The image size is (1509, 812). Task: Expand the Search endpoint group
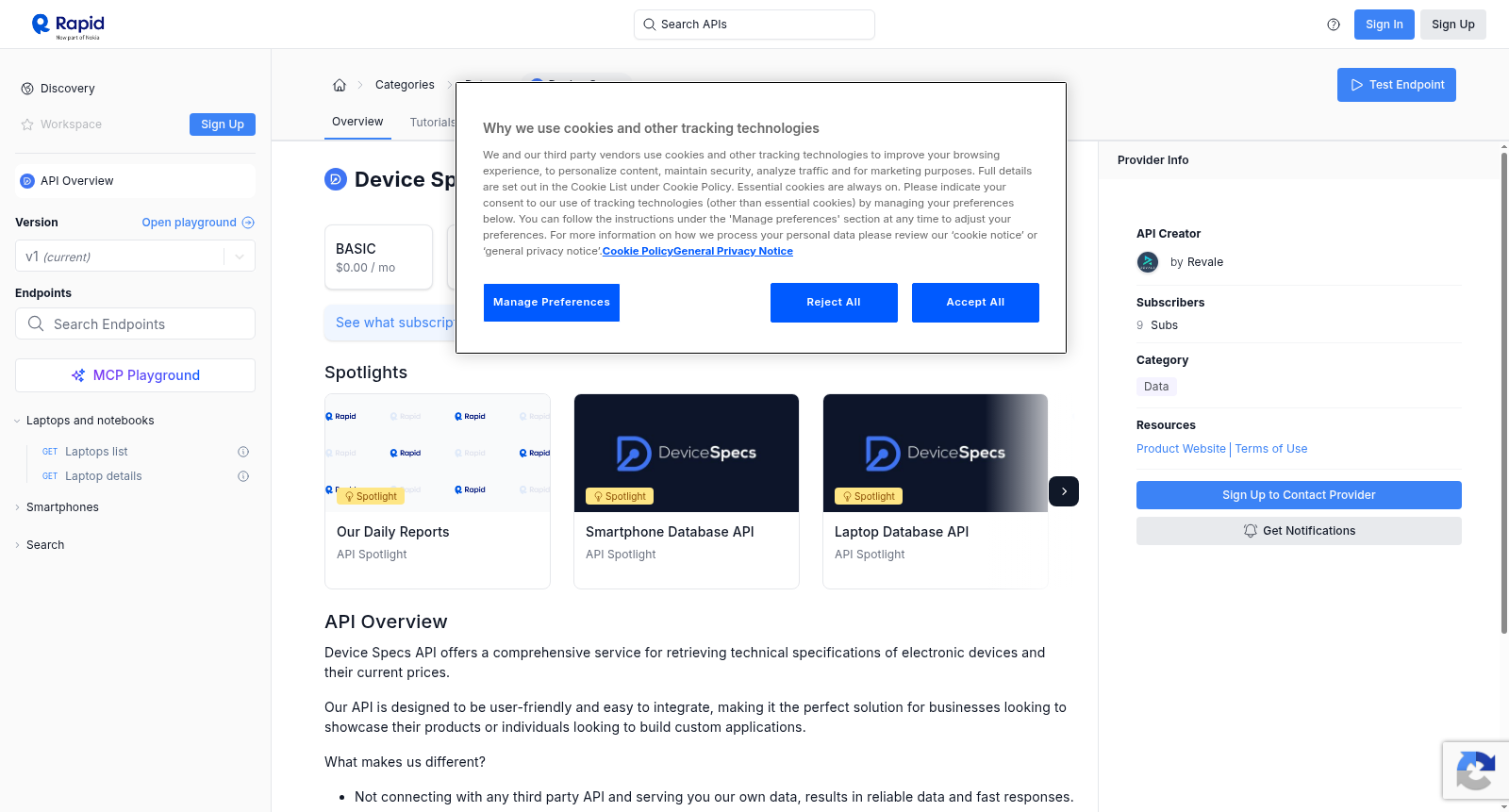[41, 545]
